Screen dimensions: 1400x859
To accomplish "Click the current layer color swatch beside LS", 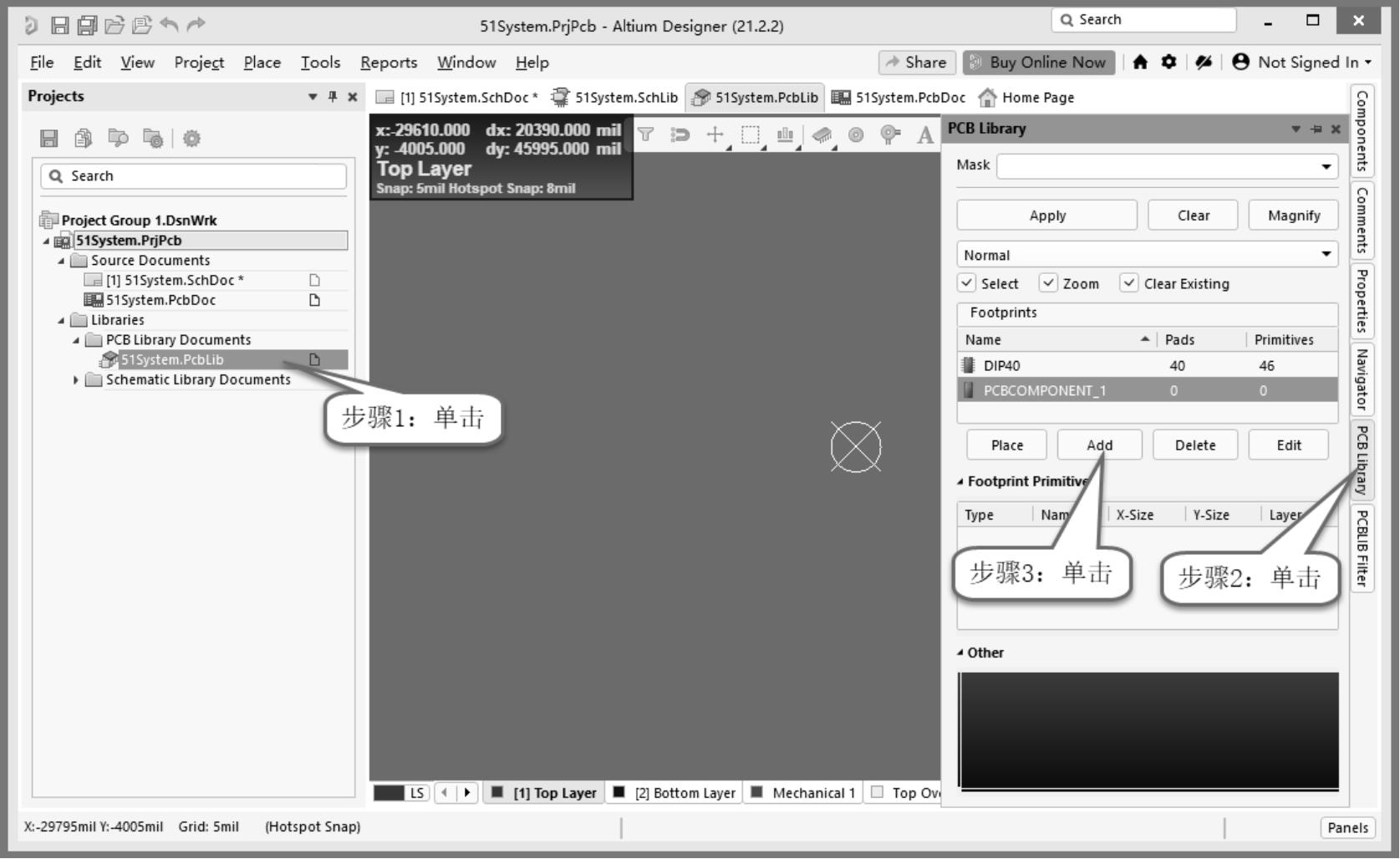I will click(x=389, y=793).
